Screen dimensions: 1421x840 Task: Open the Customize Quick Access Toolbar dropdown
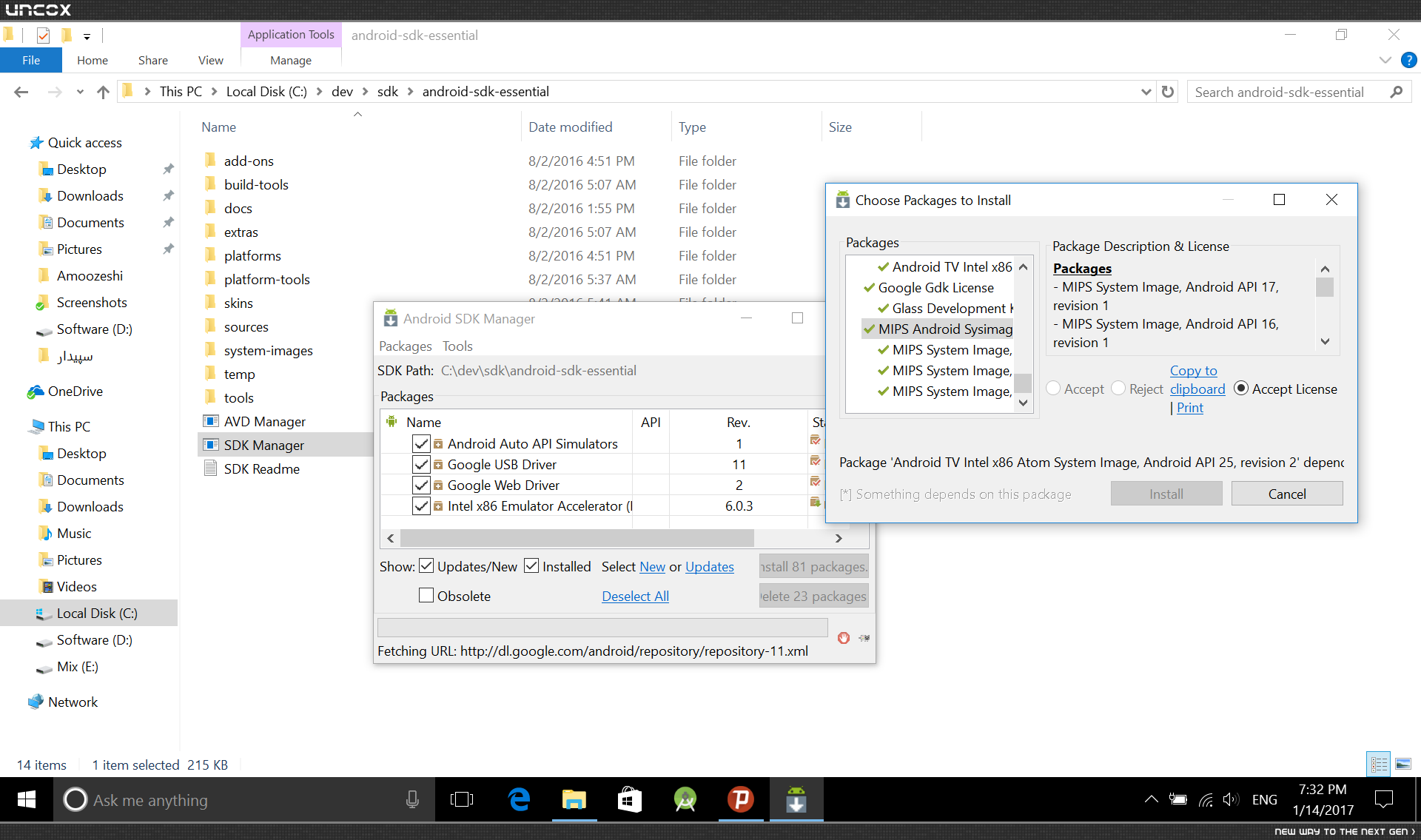pos(87,36)
